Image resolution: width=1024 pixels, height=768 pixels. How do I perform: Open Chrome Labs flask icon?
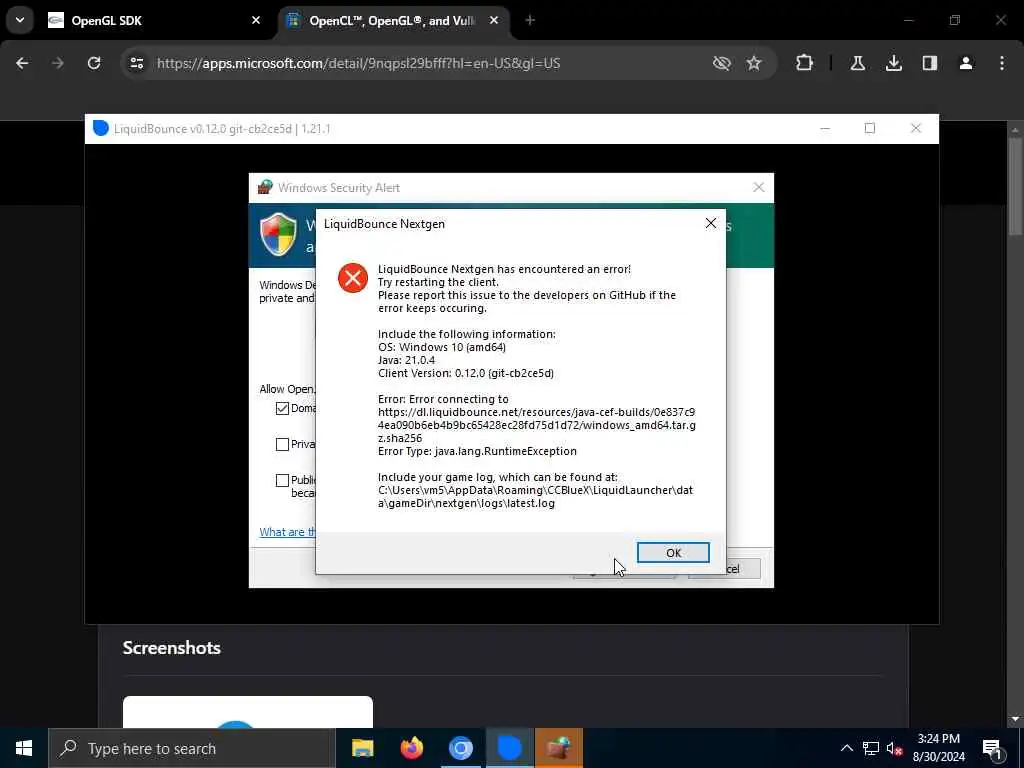point(857,63)
